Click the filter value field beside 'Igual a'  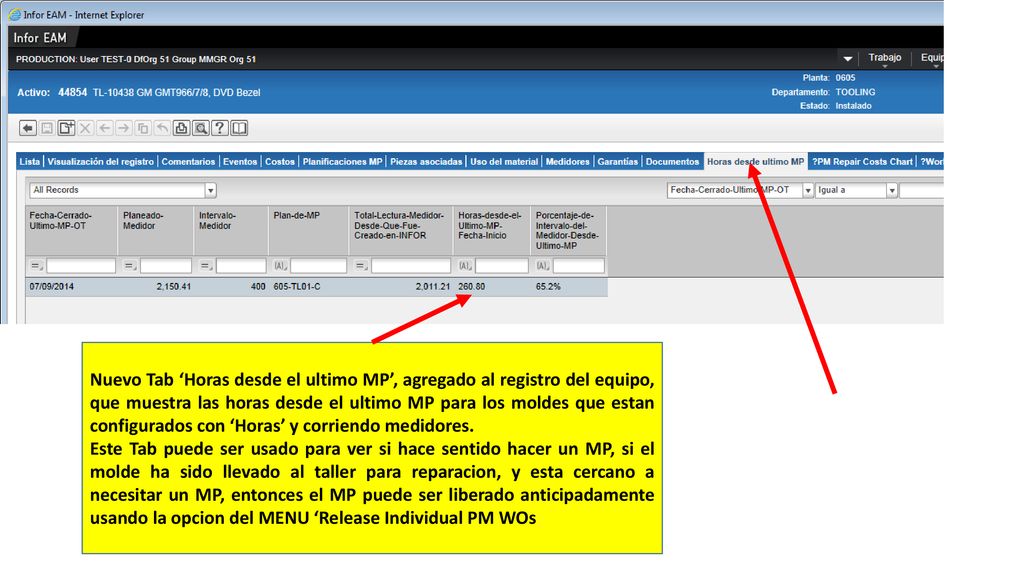click(921, 190)
